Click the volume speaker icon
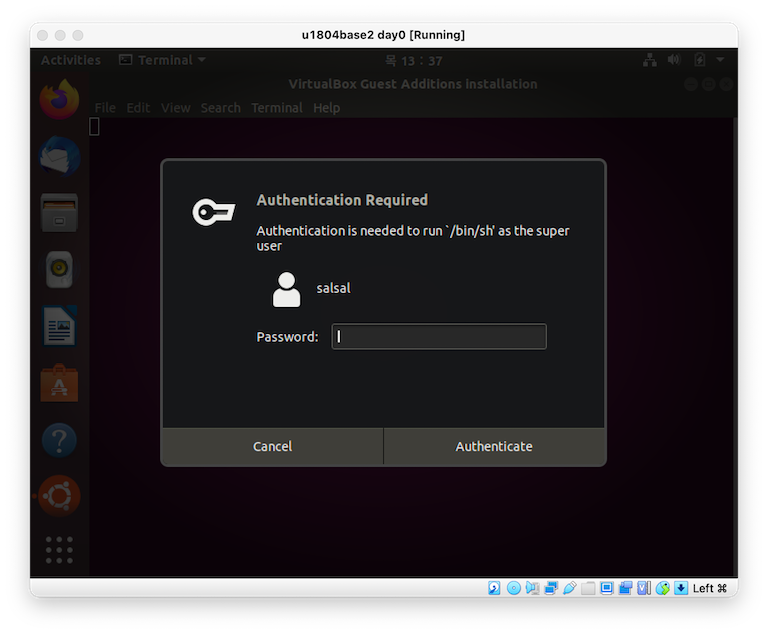The height and width of the screenshot is (634, 768). (674, 60)
